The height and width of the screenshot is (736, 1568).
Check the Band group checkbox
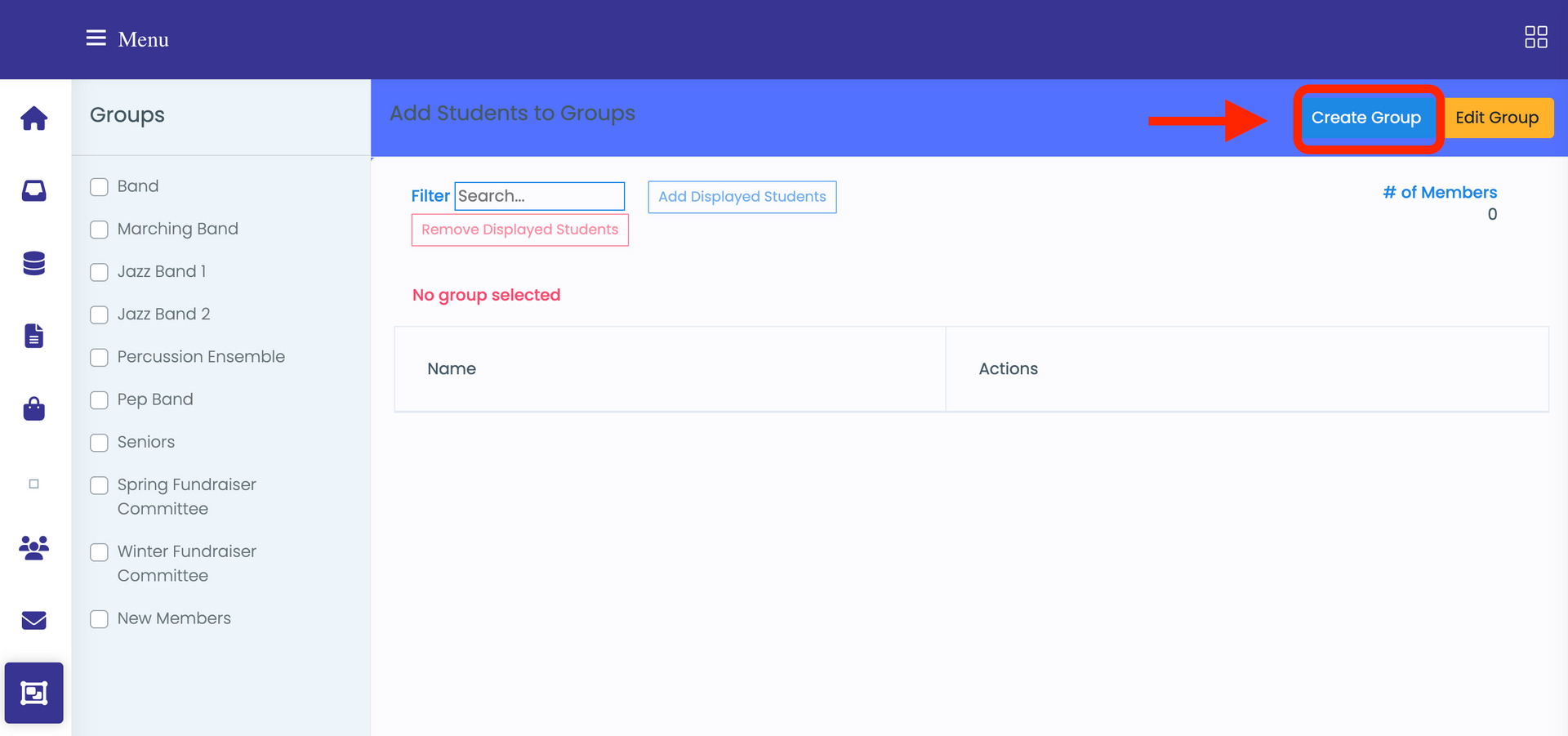click(99, 186)
